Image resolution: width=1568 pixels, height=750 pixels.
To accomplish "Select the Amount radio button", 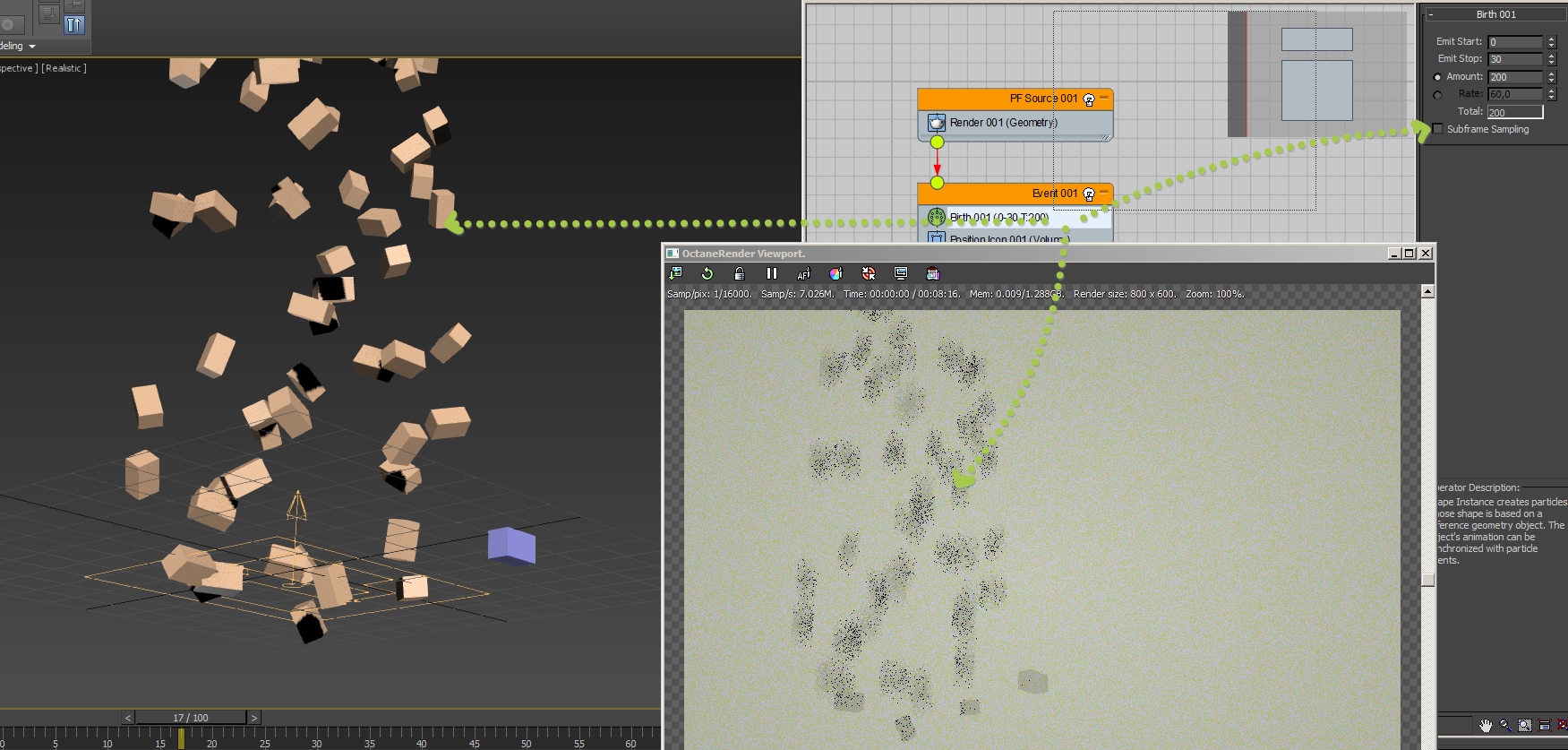I will point(1437,77).
